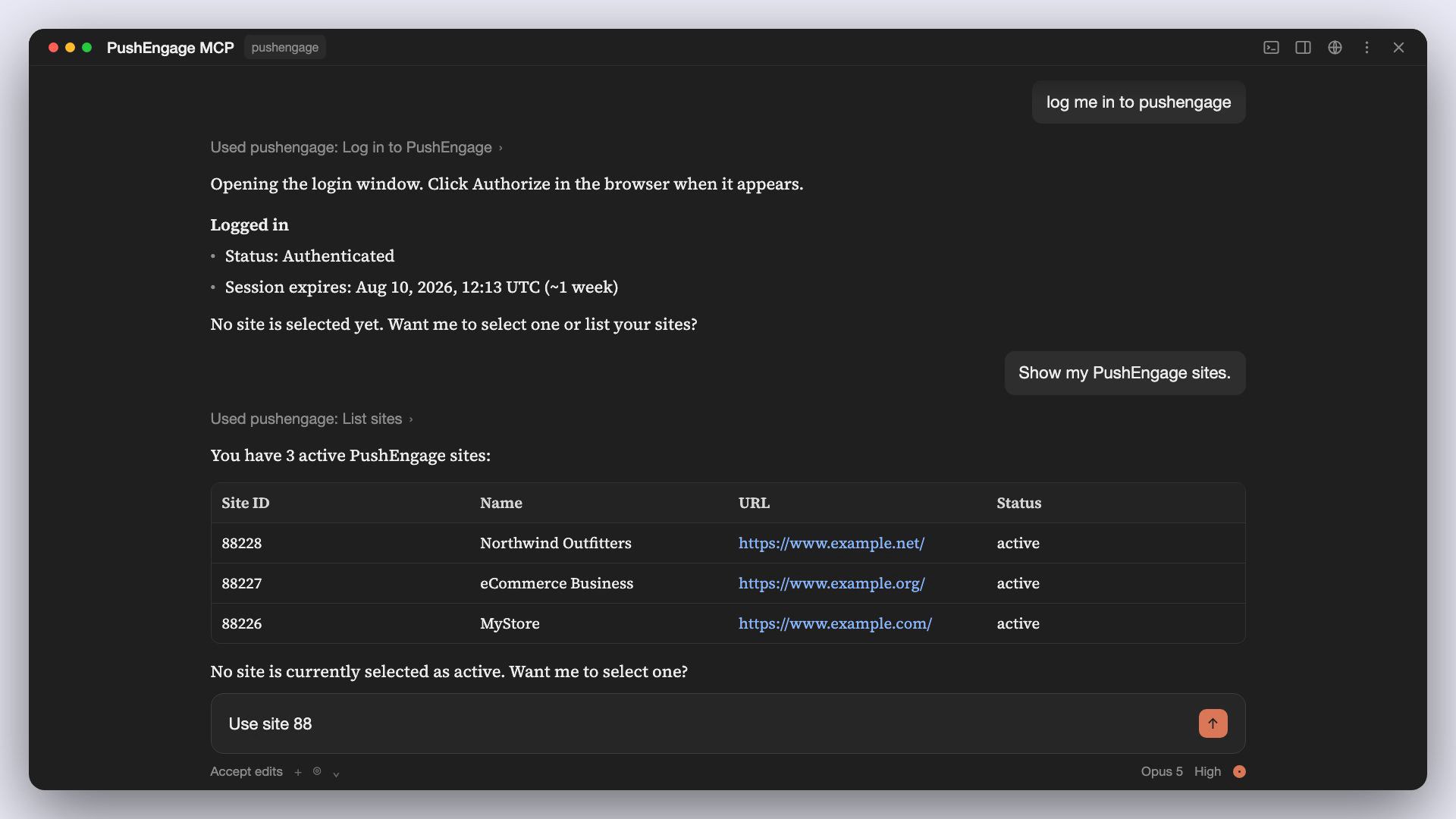Click the active status in MyStore row

(x=1018, y=623)
